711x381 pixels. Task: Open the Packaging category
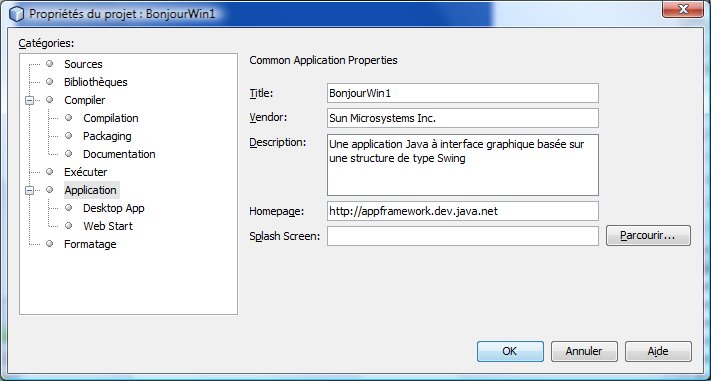(107, 136)
